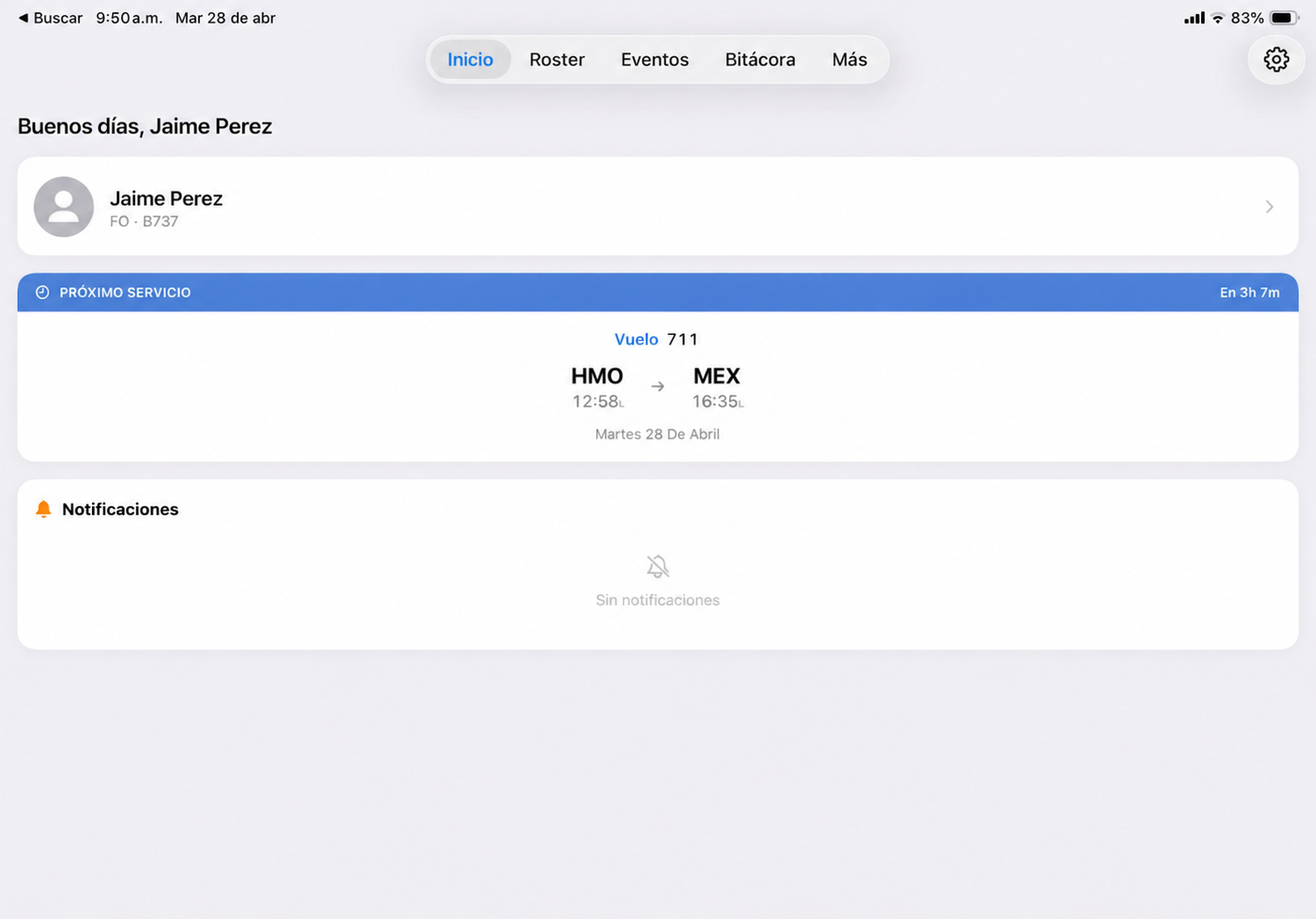1316x919 pixels.
Task: Tap the 9:50 a.m. status bar clock
Action: pyautogui.click(x=129, y=18)
